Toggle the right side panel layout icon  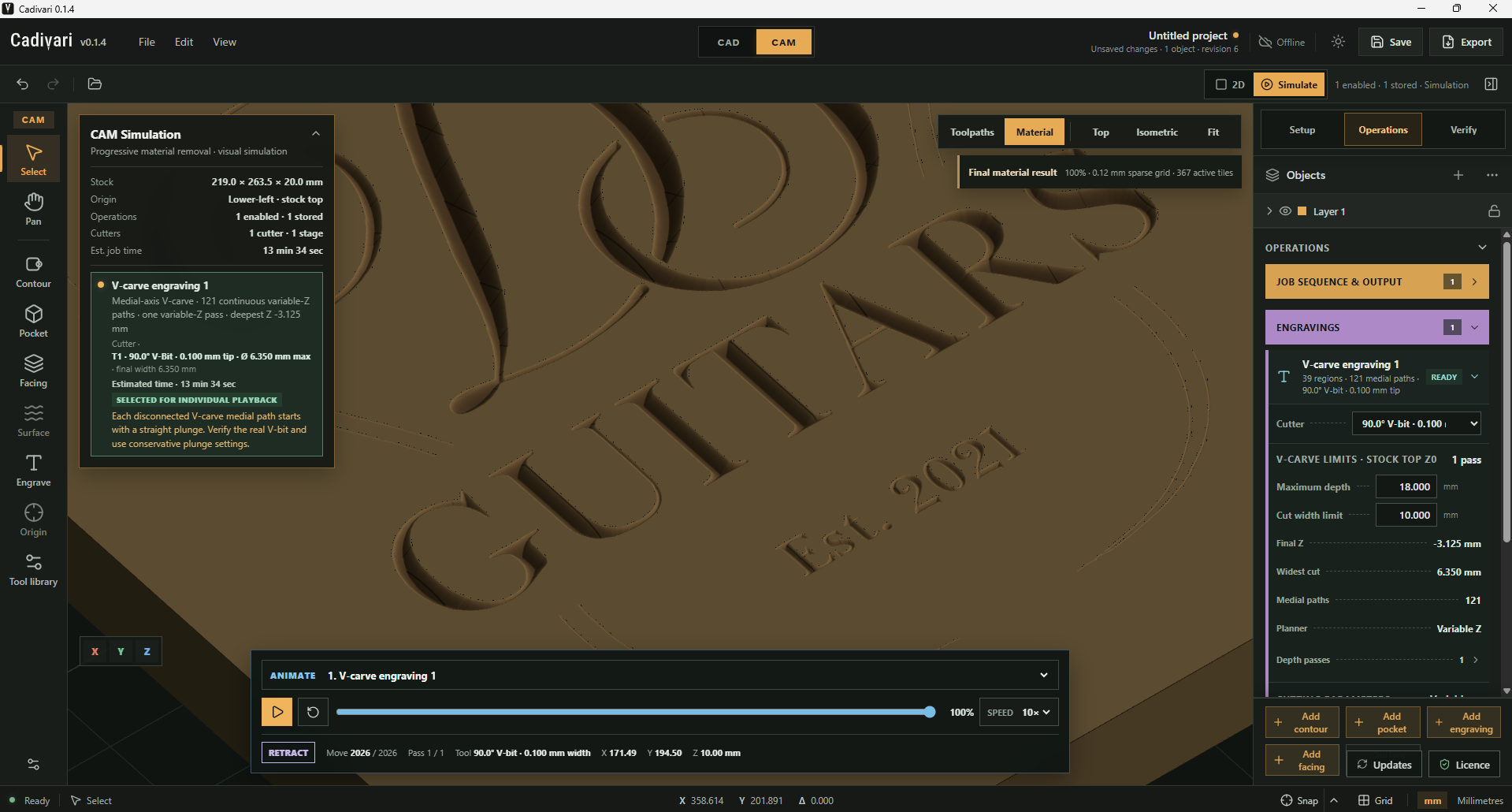click(1491, 84)
